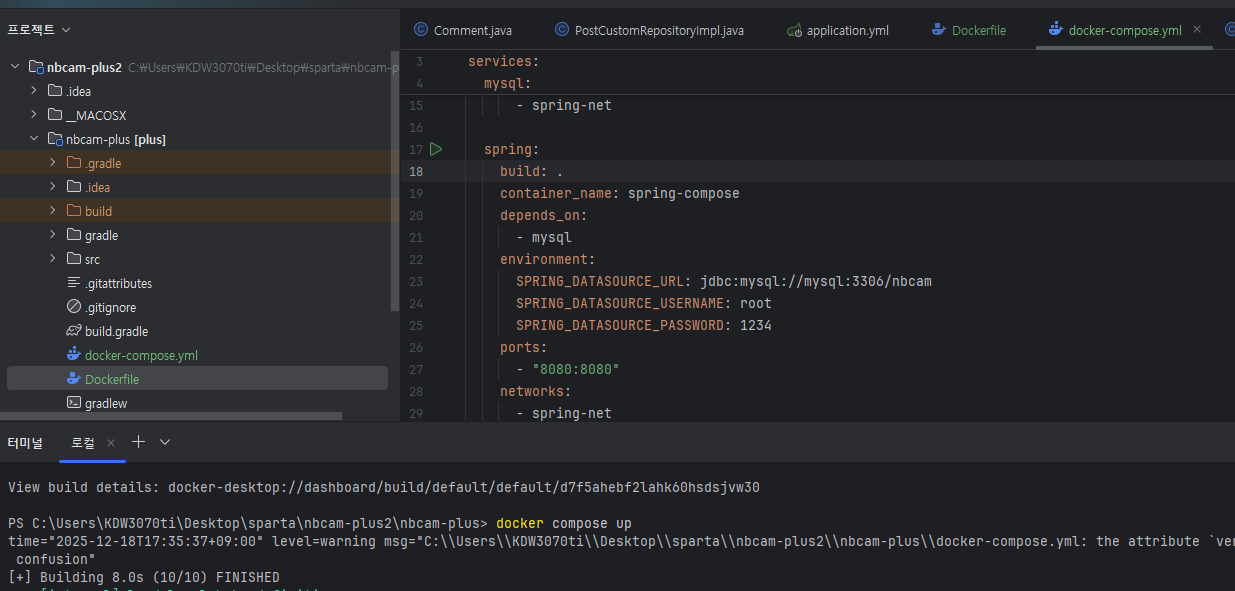Collapse the nbcam-plus [plus] module
The height and width of the screenshot is (591, 1235).
click(34, 139)
